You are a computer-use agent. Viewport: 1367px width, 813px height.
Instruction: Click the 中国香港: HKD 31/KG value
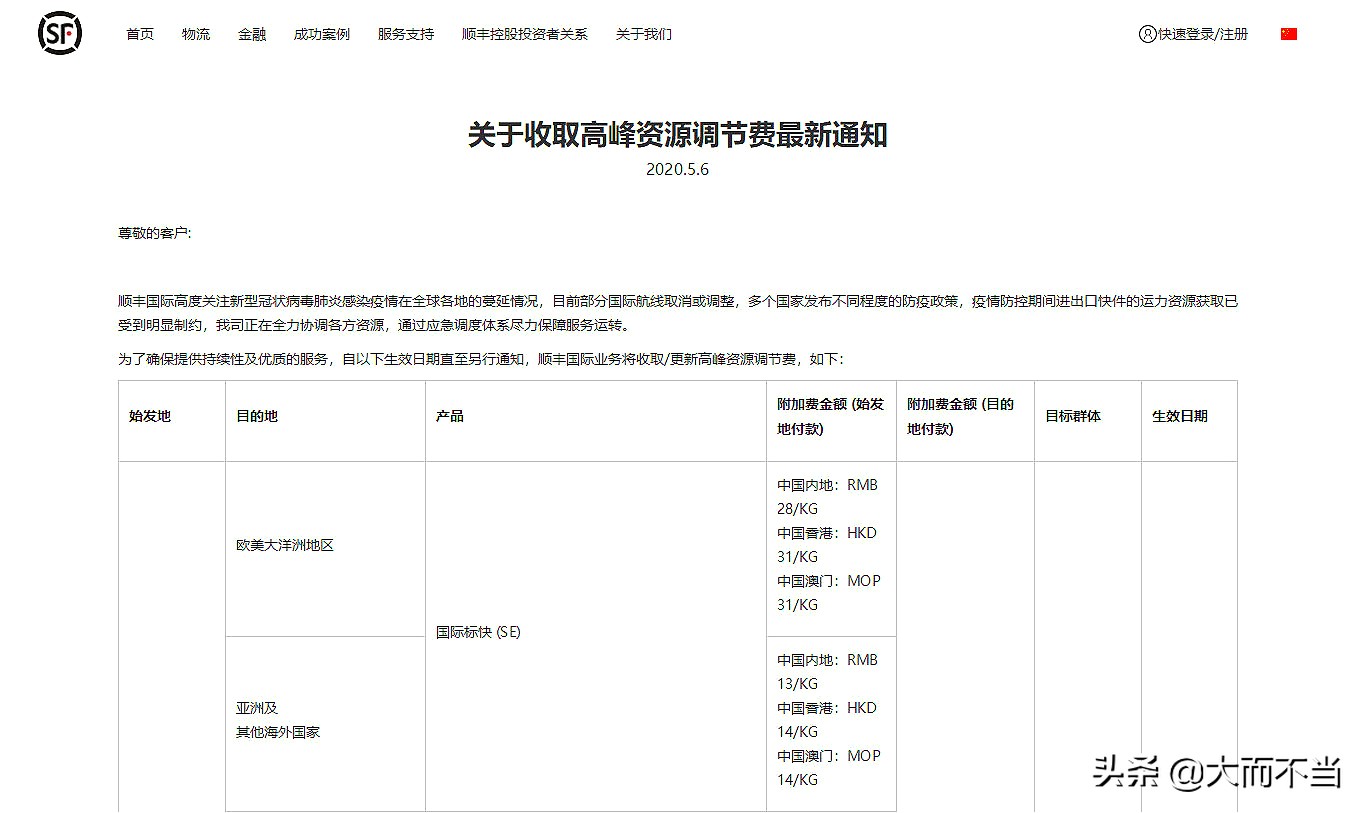point(827,545)
